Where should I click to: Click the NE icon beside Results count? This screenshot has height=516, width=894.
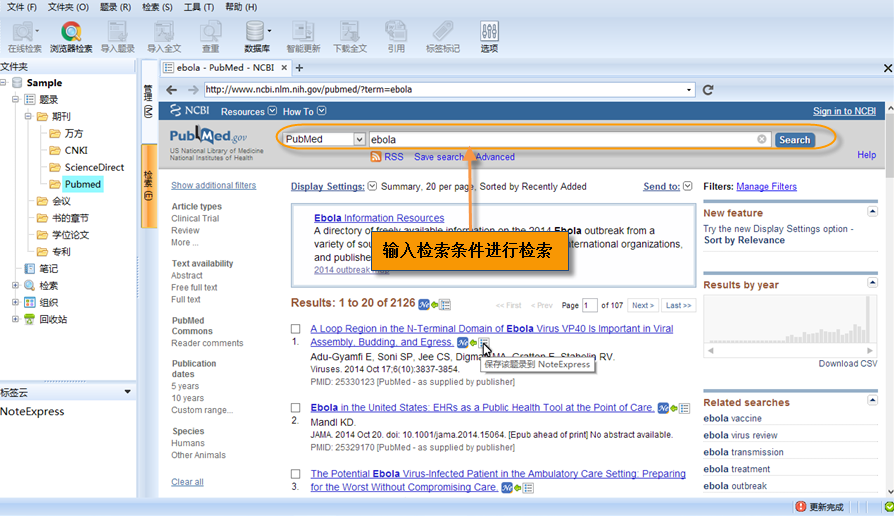tap(424, 304)
